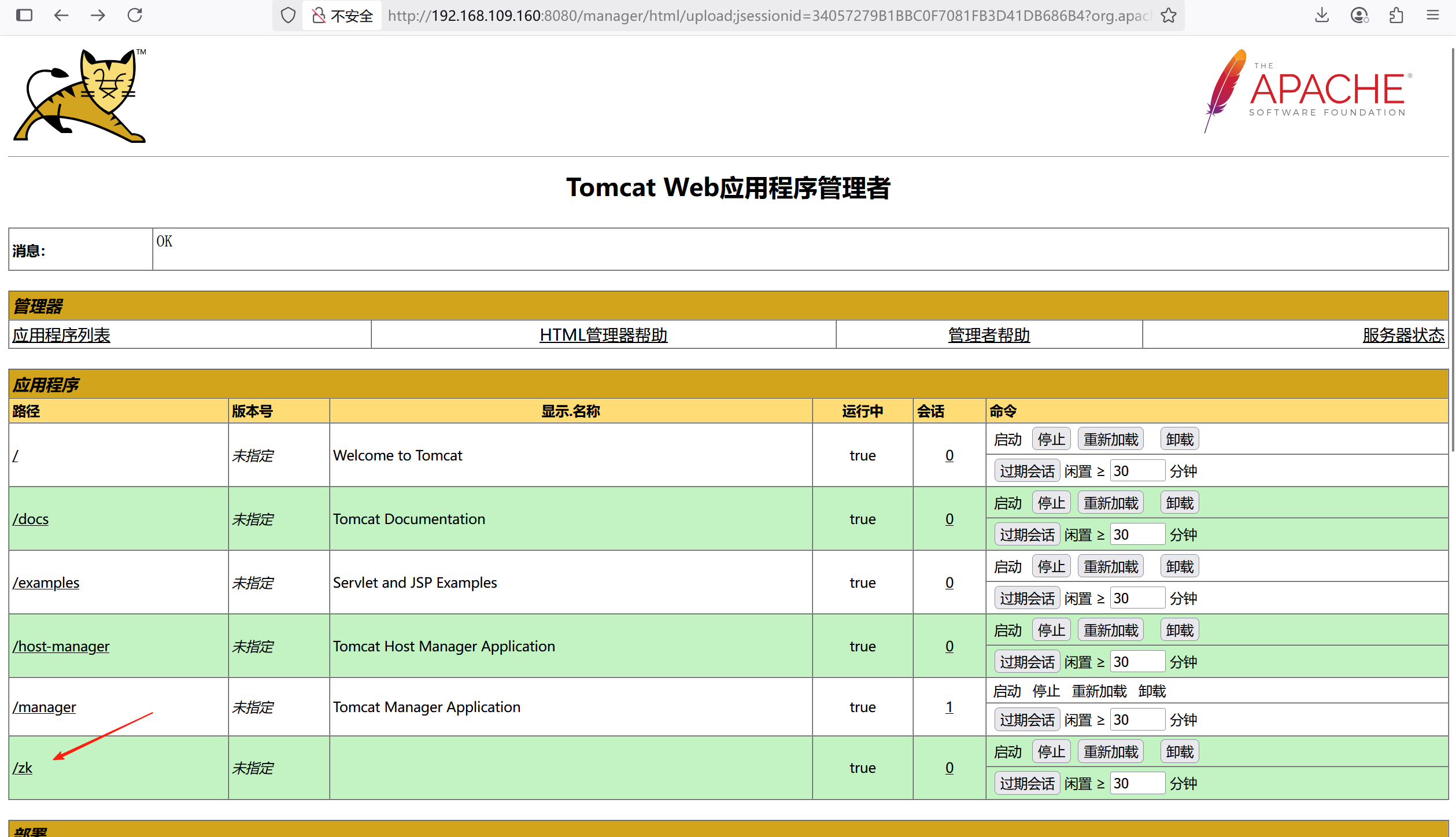
Task: Click 停止 for the /zk application
Action: click(1051, 751)
